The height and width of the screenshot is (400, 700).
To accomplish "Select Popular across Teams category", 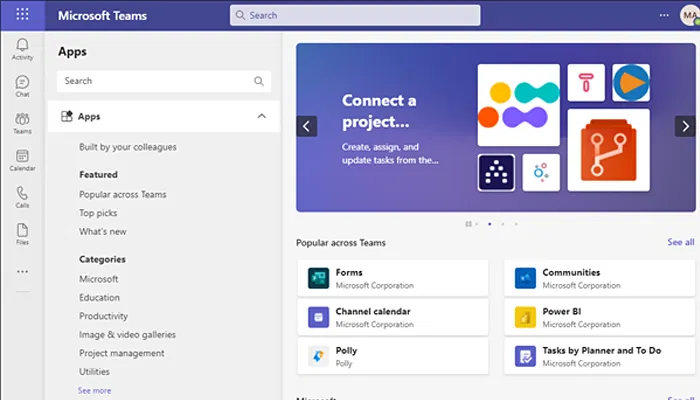I will click(x=123, y=195).
